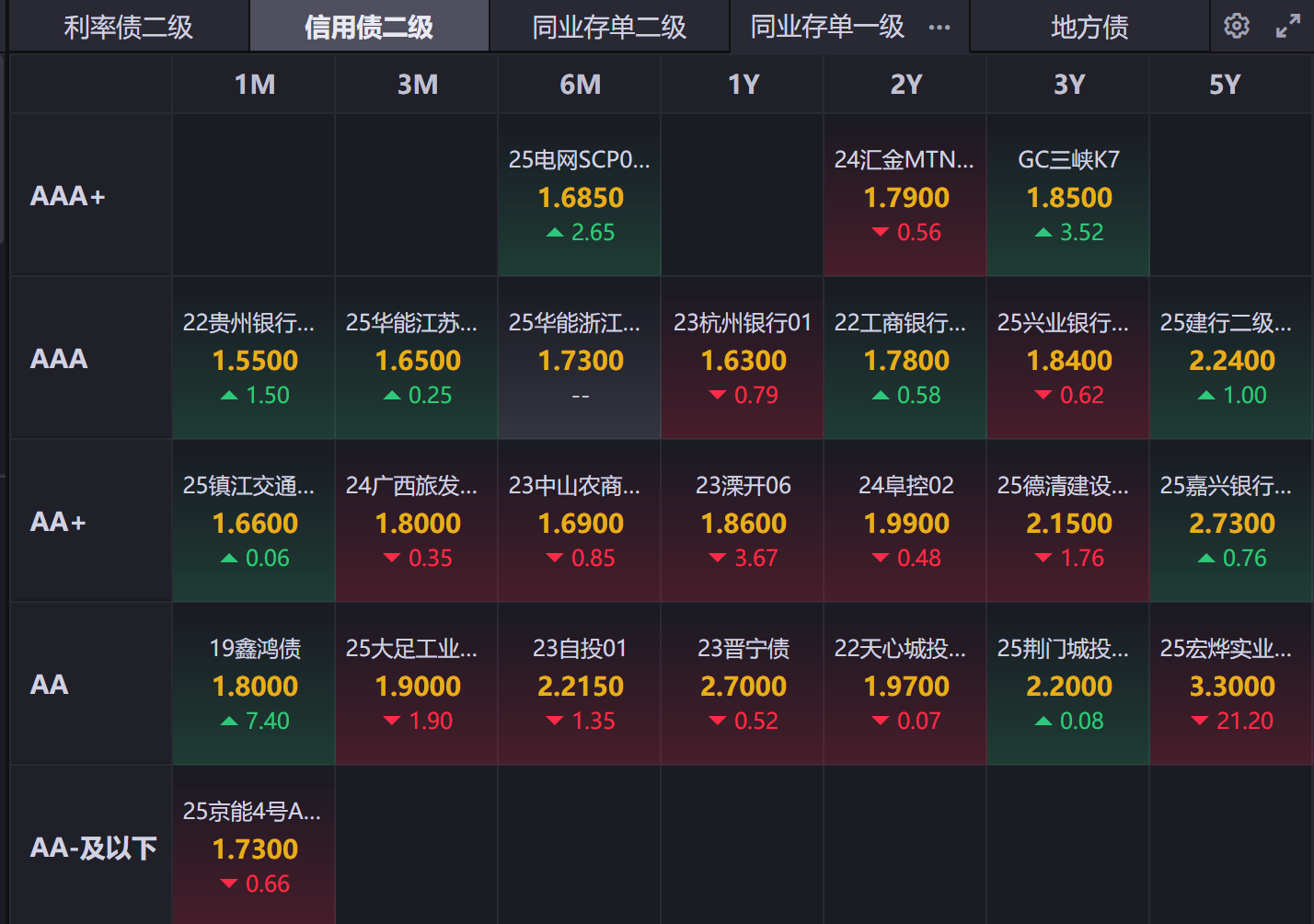Select the GC三峡K7 bond cell
1314x924 pixels.
(1068, 196)
